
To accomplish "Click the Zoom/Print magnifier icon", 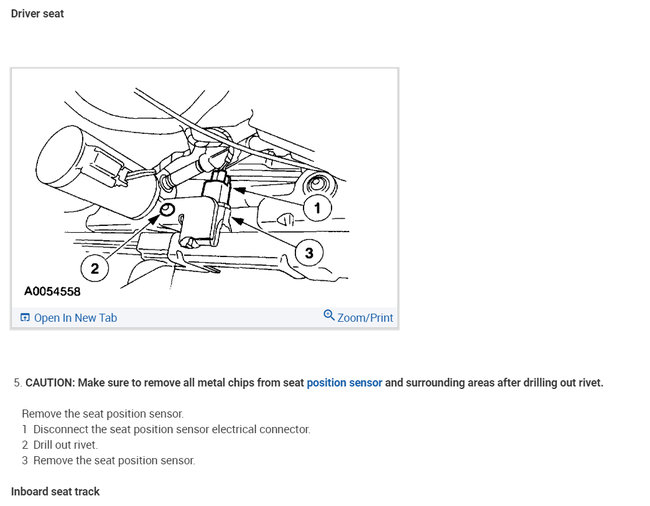I will pos(329,316).
